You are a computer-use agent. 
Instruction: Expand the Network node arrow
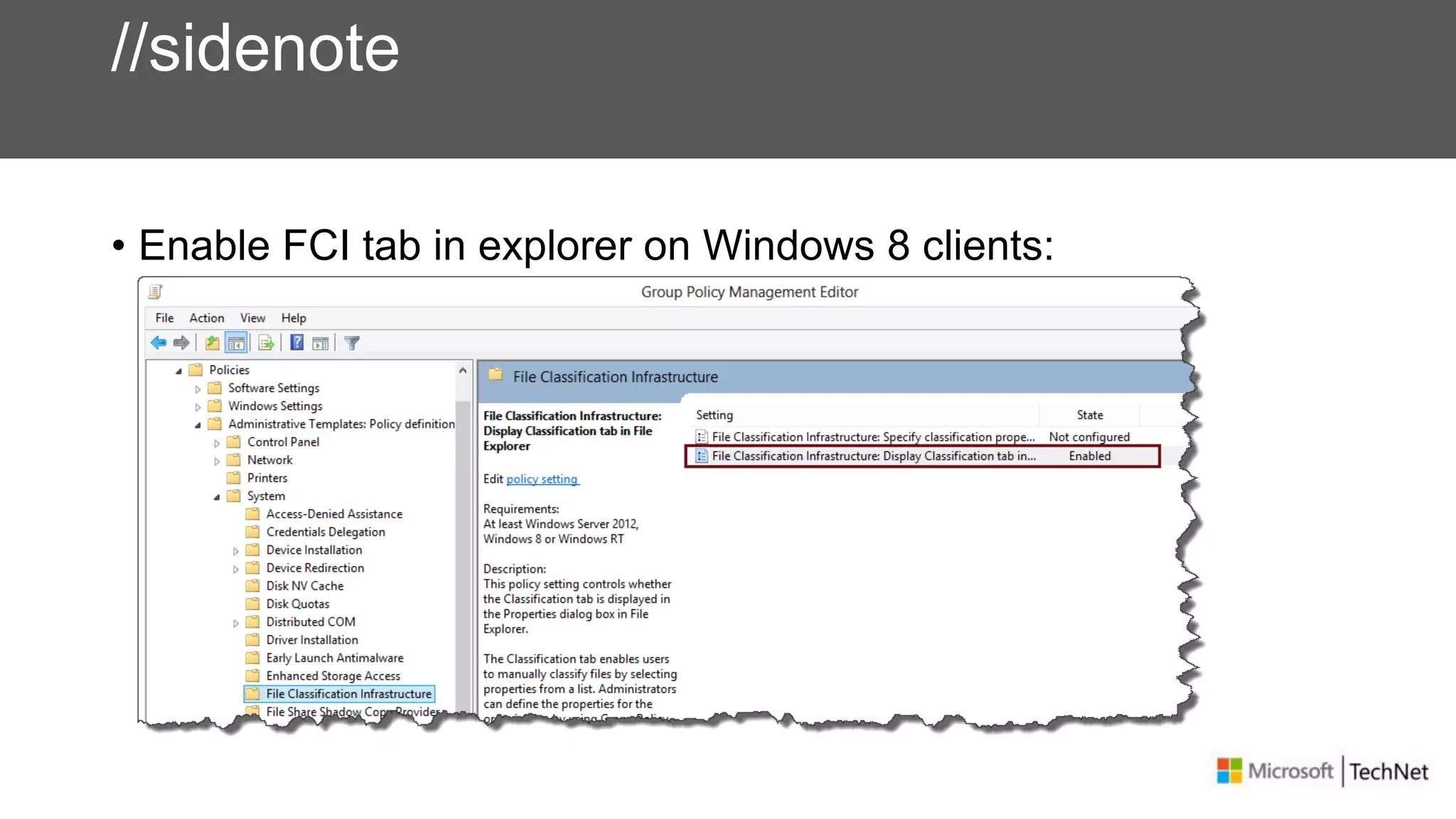click(217, 461)
